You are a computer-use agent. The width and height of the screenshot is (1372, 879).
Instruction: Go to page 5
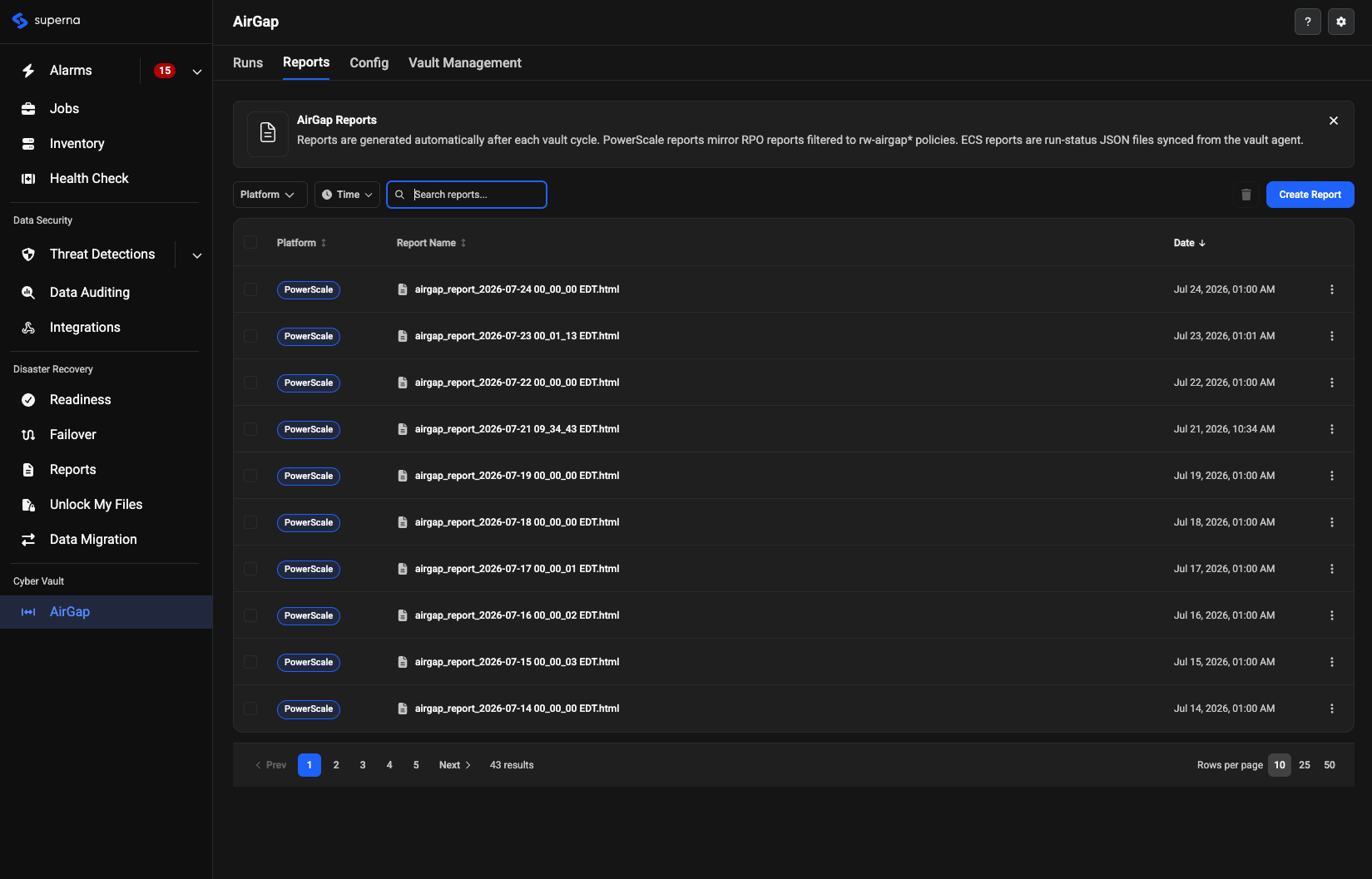(416, 765)
